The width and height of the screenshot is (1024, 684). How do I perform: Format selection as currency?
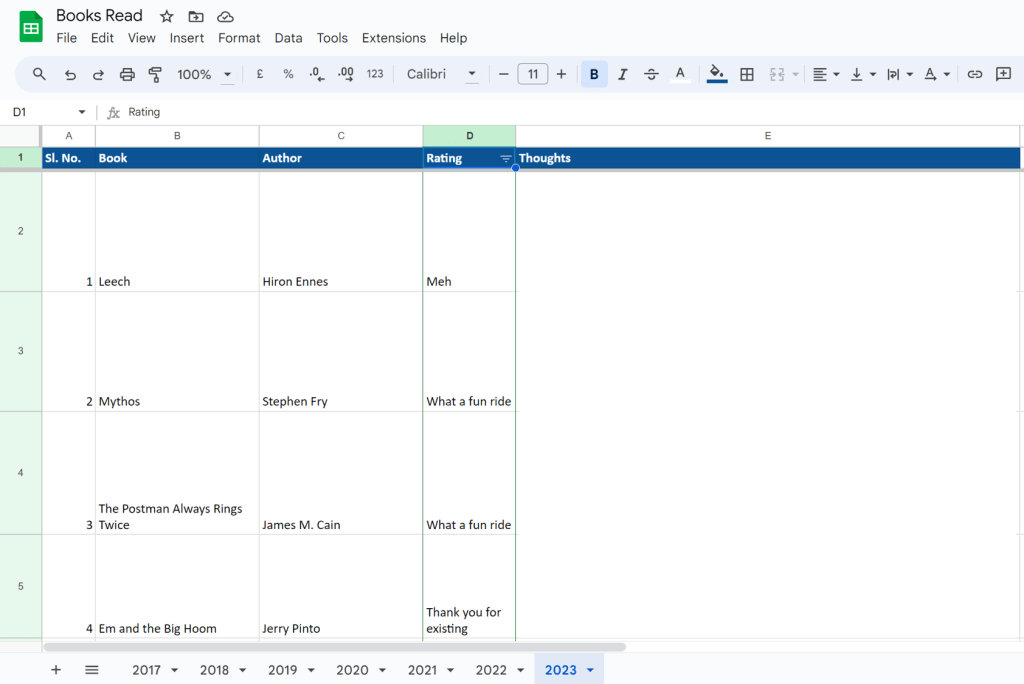259,74
